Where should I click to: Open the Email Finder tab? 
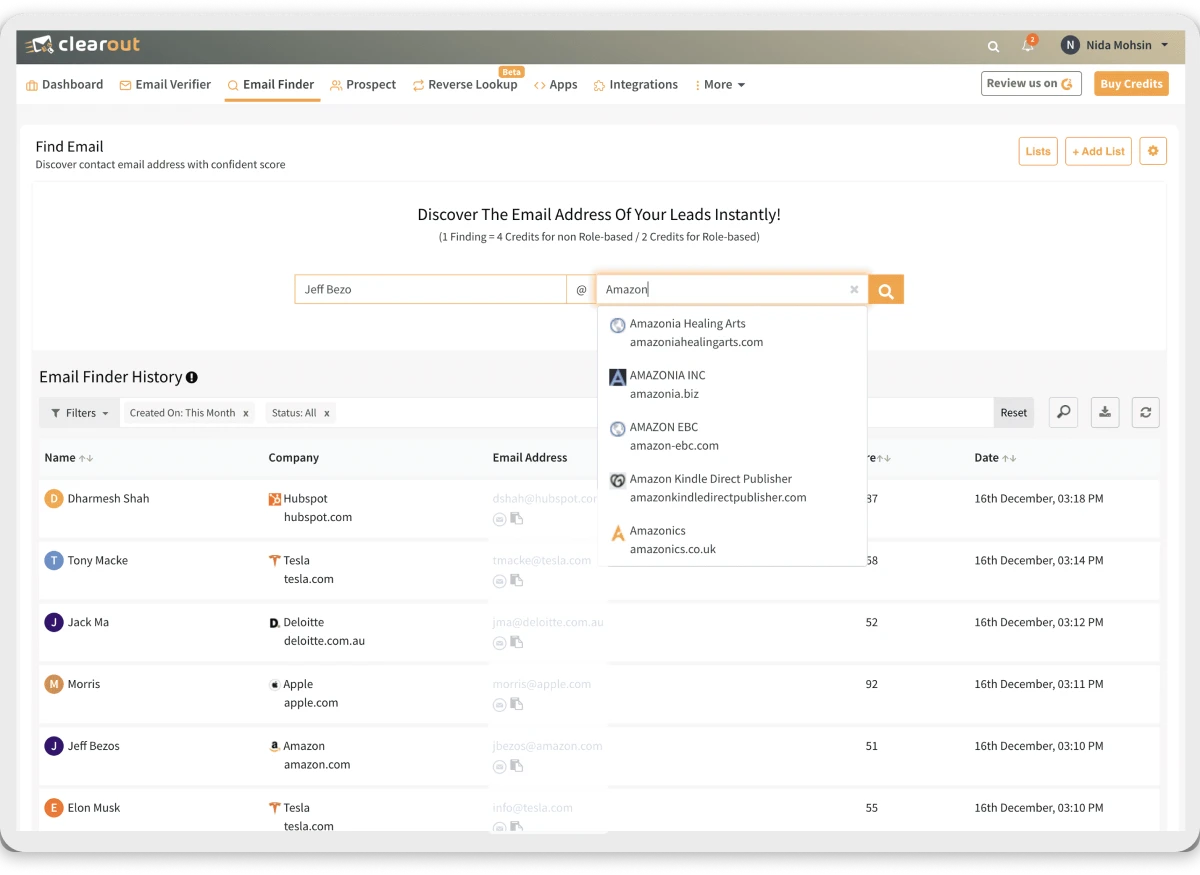click(x=271, y=85)
